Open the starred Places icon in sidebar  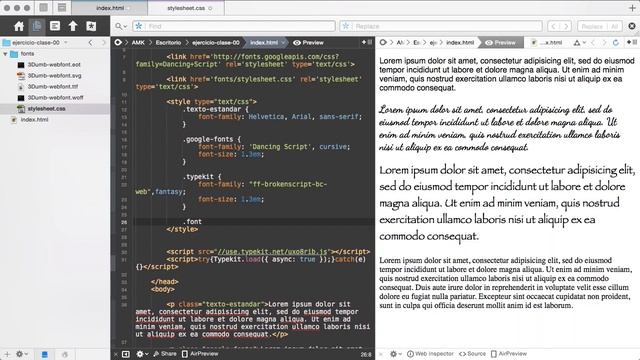tap(91, 26)
